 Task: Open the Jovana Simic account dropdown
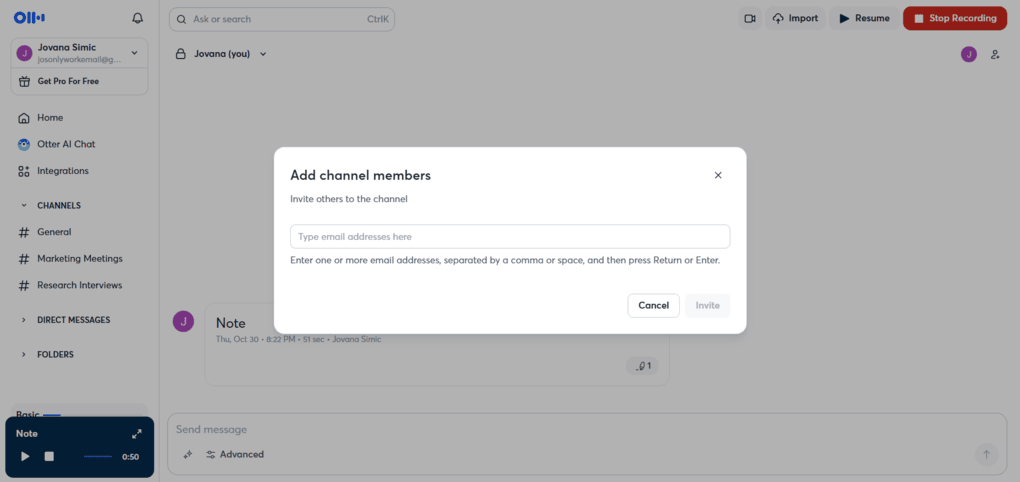[135, 53]
